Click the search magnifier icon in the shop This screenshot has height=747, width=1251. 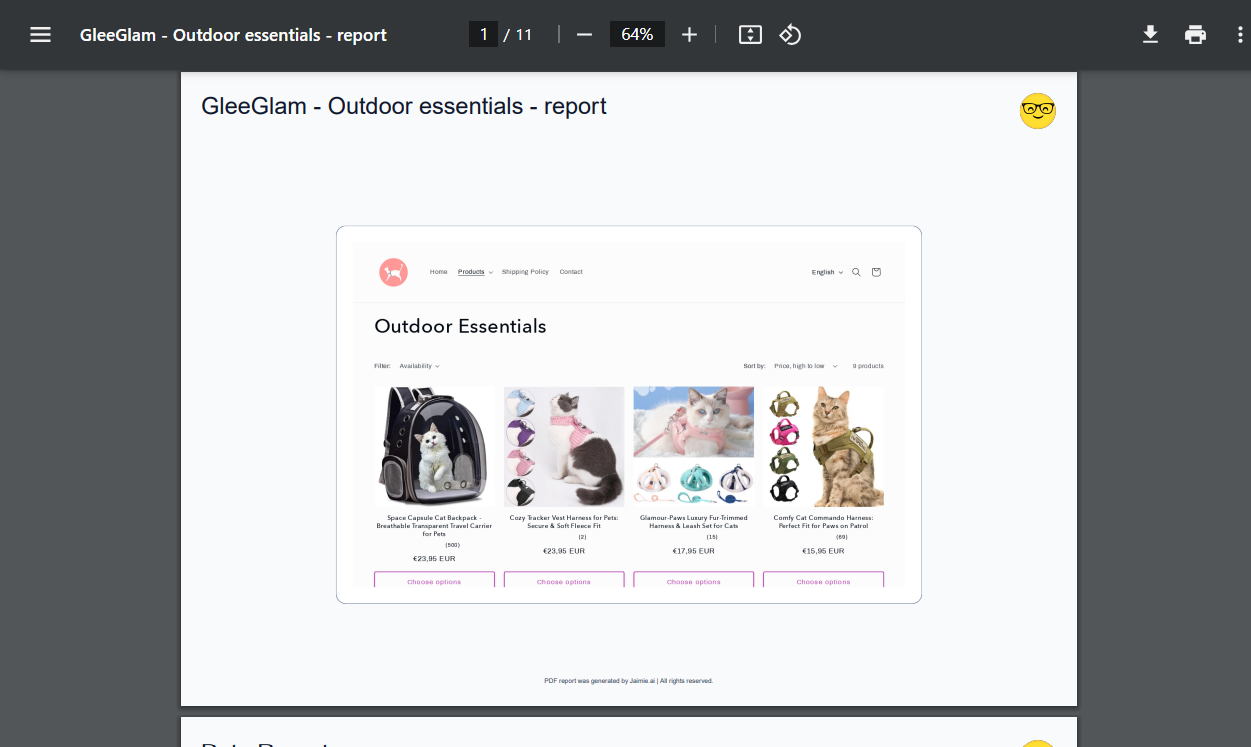point(856,272)
